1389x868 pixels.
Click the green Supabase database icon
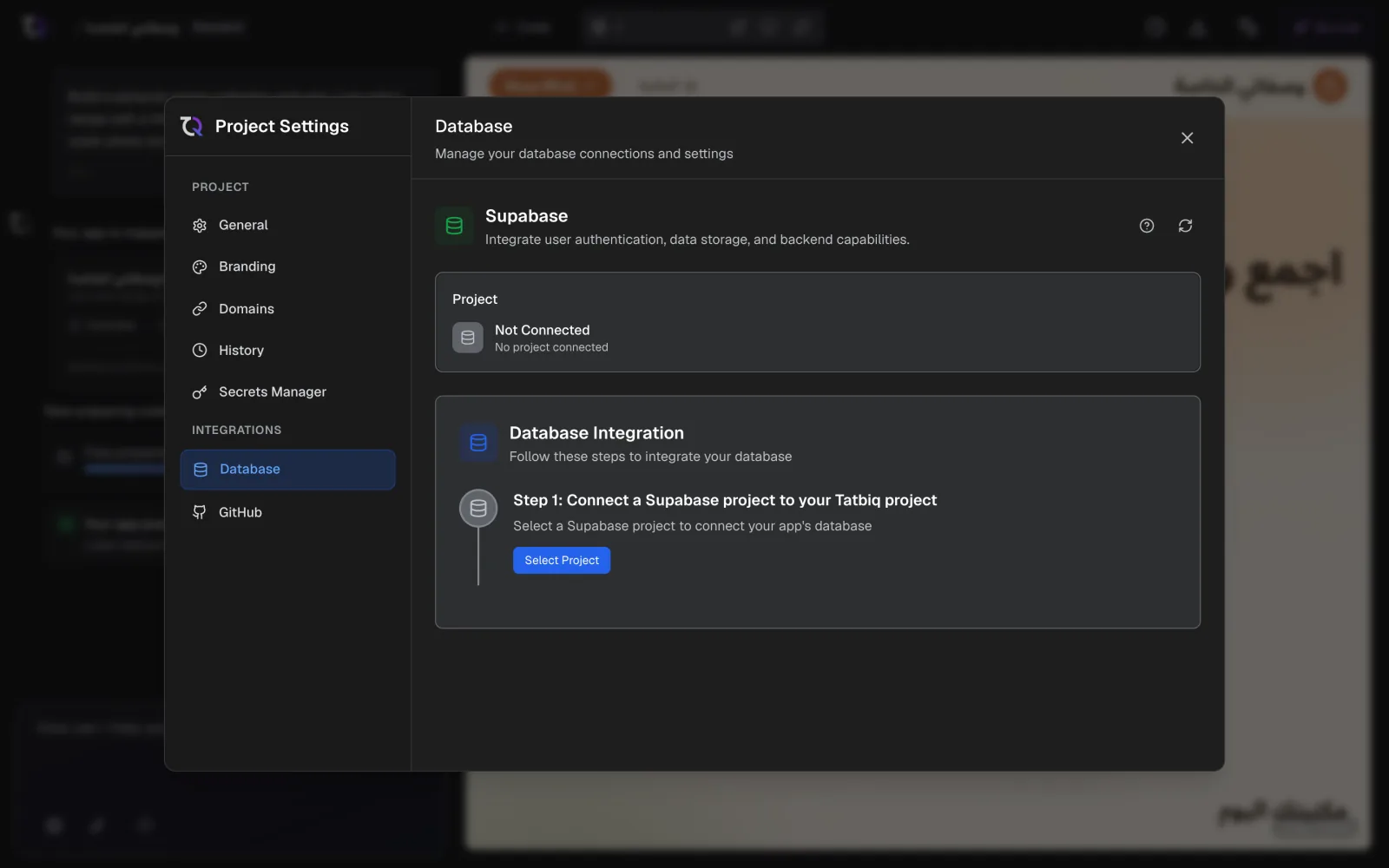tap(454, 226)
